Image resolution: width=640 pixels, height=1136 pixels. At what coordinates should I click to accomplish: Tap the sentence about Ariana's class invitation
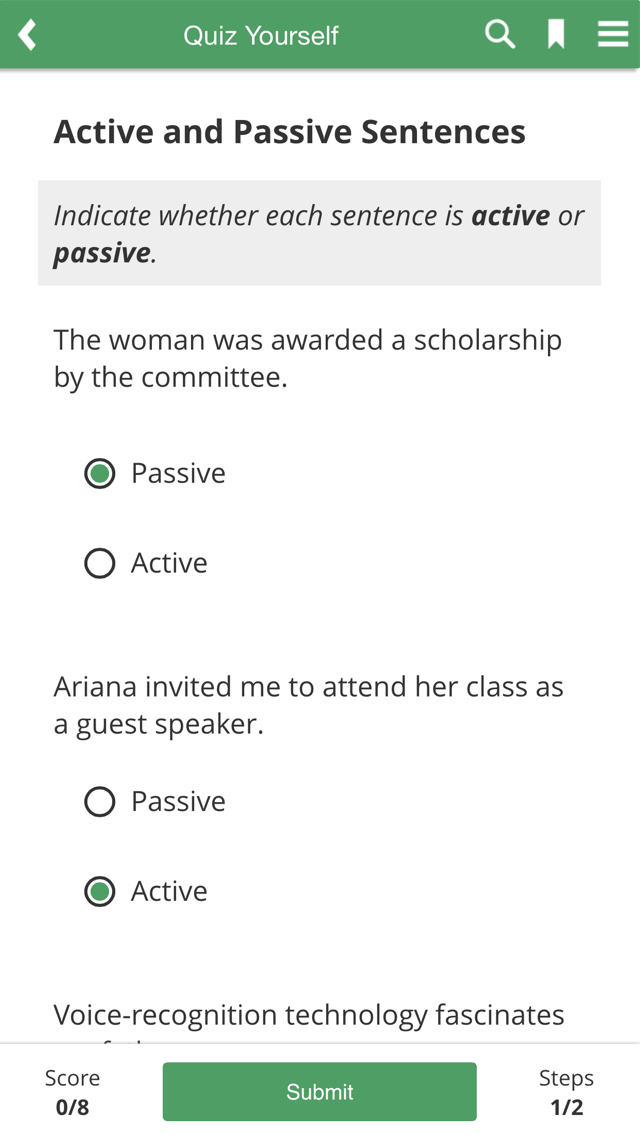[x=309, y=706]
